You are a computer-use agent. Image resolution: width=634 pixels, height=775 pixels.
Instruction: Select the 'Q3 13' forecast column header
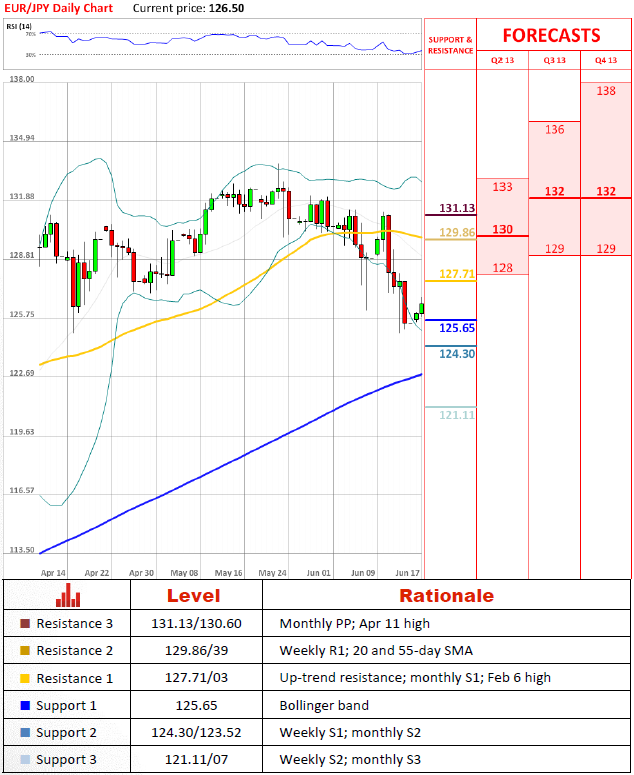pos(554,60)
